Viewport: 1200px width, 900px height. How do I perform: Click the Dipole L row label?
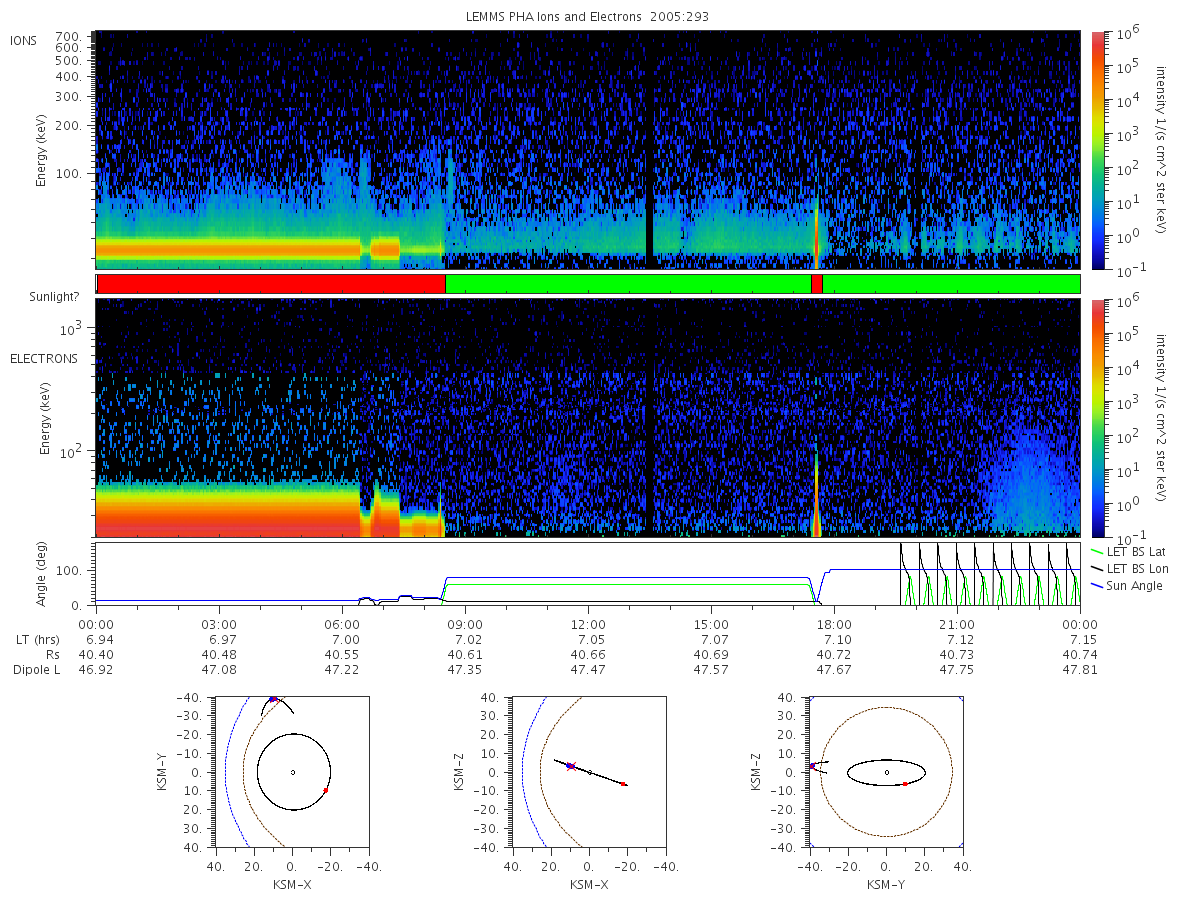tap(36, 670)
